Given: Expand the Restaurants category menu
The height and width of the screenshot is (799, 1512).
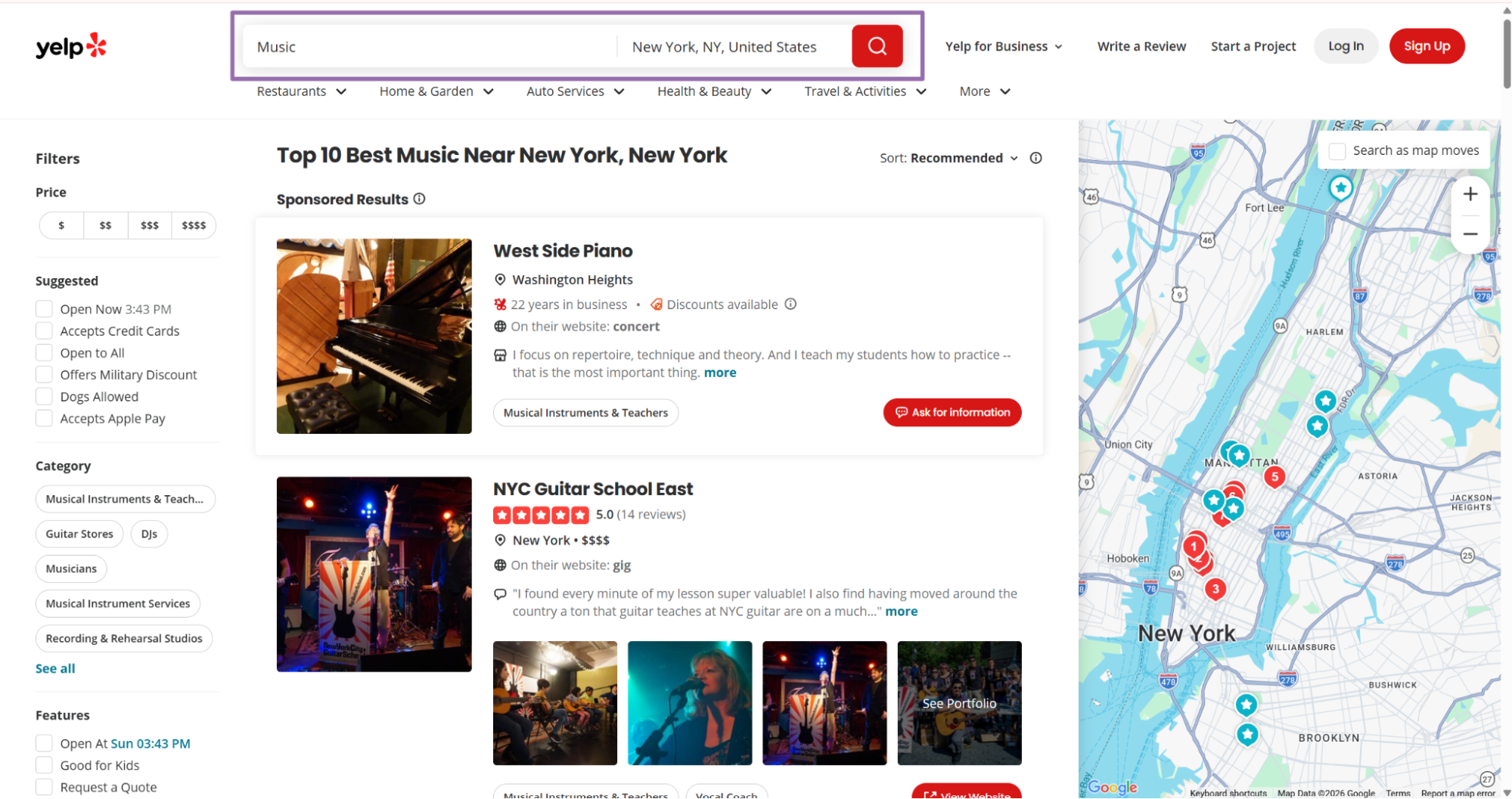Looking at the screenshot, I should [x=301, y=91].
